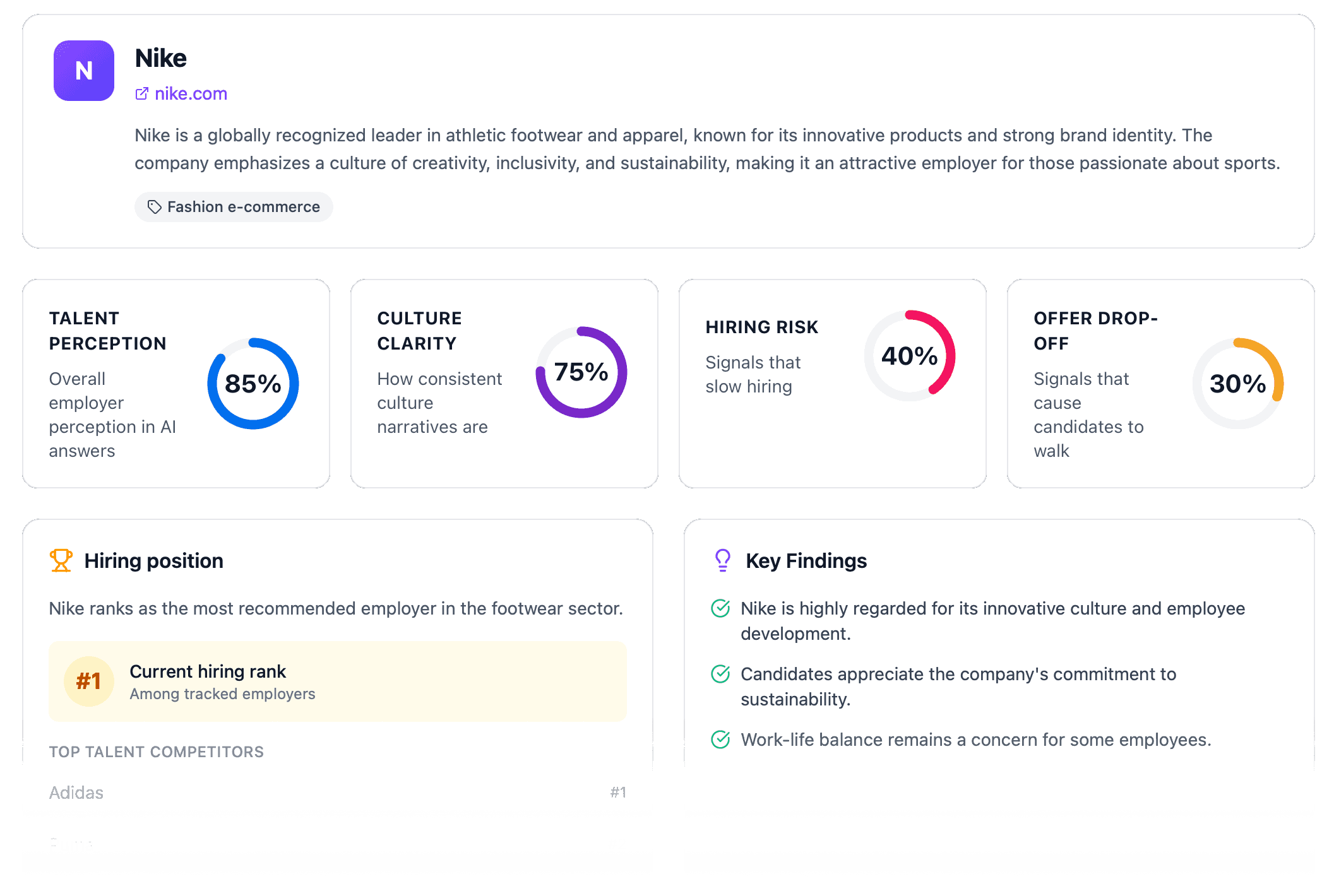Click the Nike company logo icon
Screen dimensions: 1334x896
pyautogui.click(x=83, y=71)
